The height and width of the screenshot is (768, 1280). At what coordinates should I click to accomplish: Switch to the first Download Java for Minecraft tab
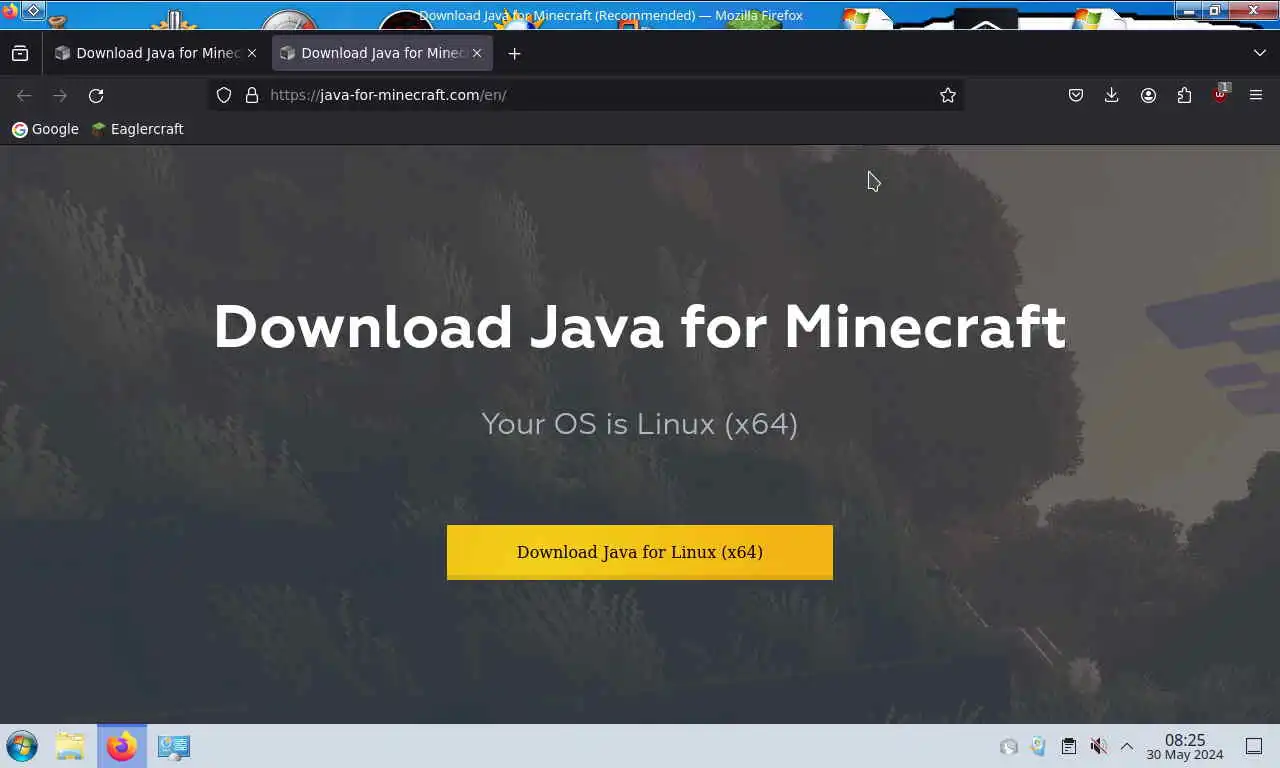coord(157,53)
